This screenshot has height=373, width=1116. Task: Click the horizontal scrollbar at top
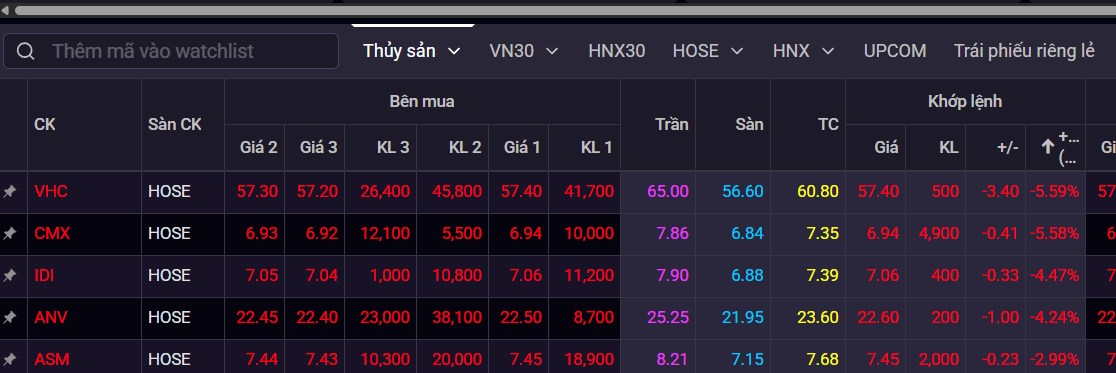[x=565, y=11]
